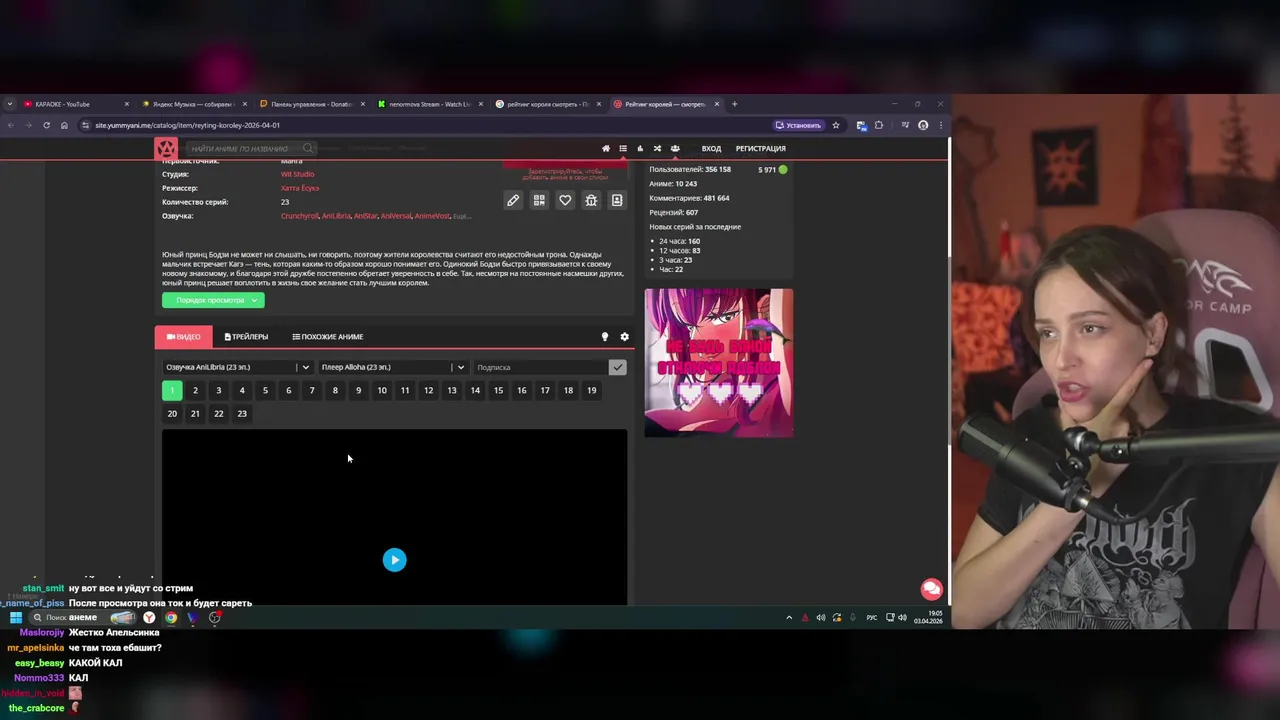The image size is (1280, 720).
Task: Open the catalog list icon in header
Action: 623,149
